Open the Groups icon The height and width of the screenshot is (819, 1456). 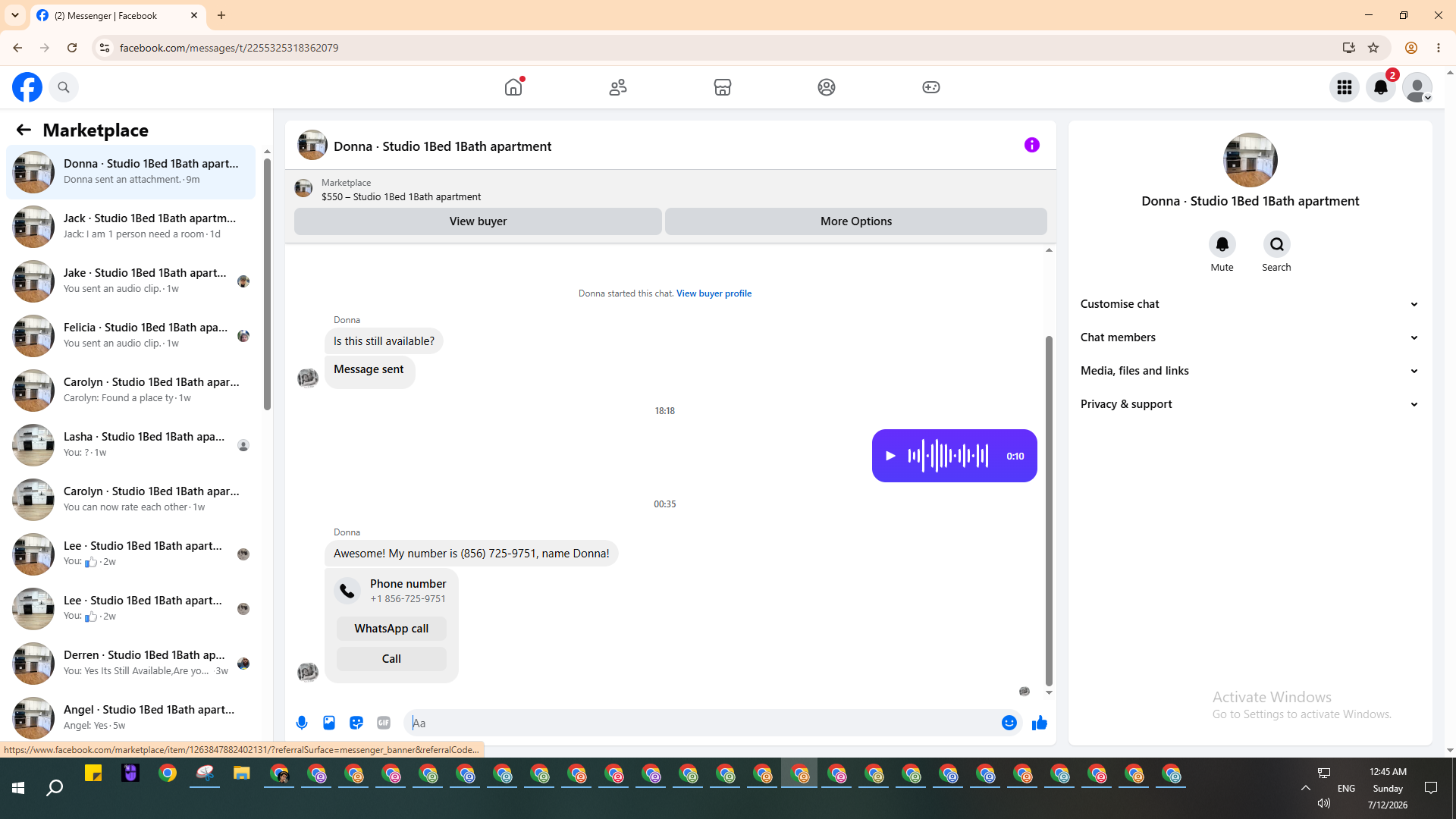tap(827, 87)
